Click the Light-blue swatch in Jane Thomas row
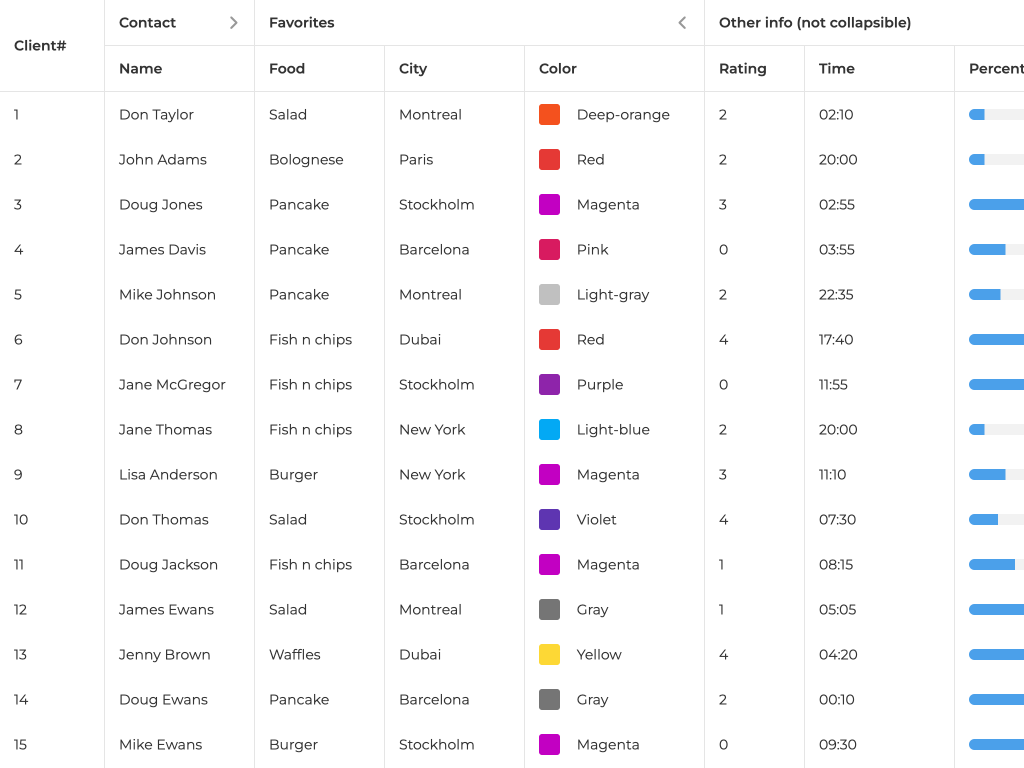This screenshot has height=768, width=1024. click(549, 430)
